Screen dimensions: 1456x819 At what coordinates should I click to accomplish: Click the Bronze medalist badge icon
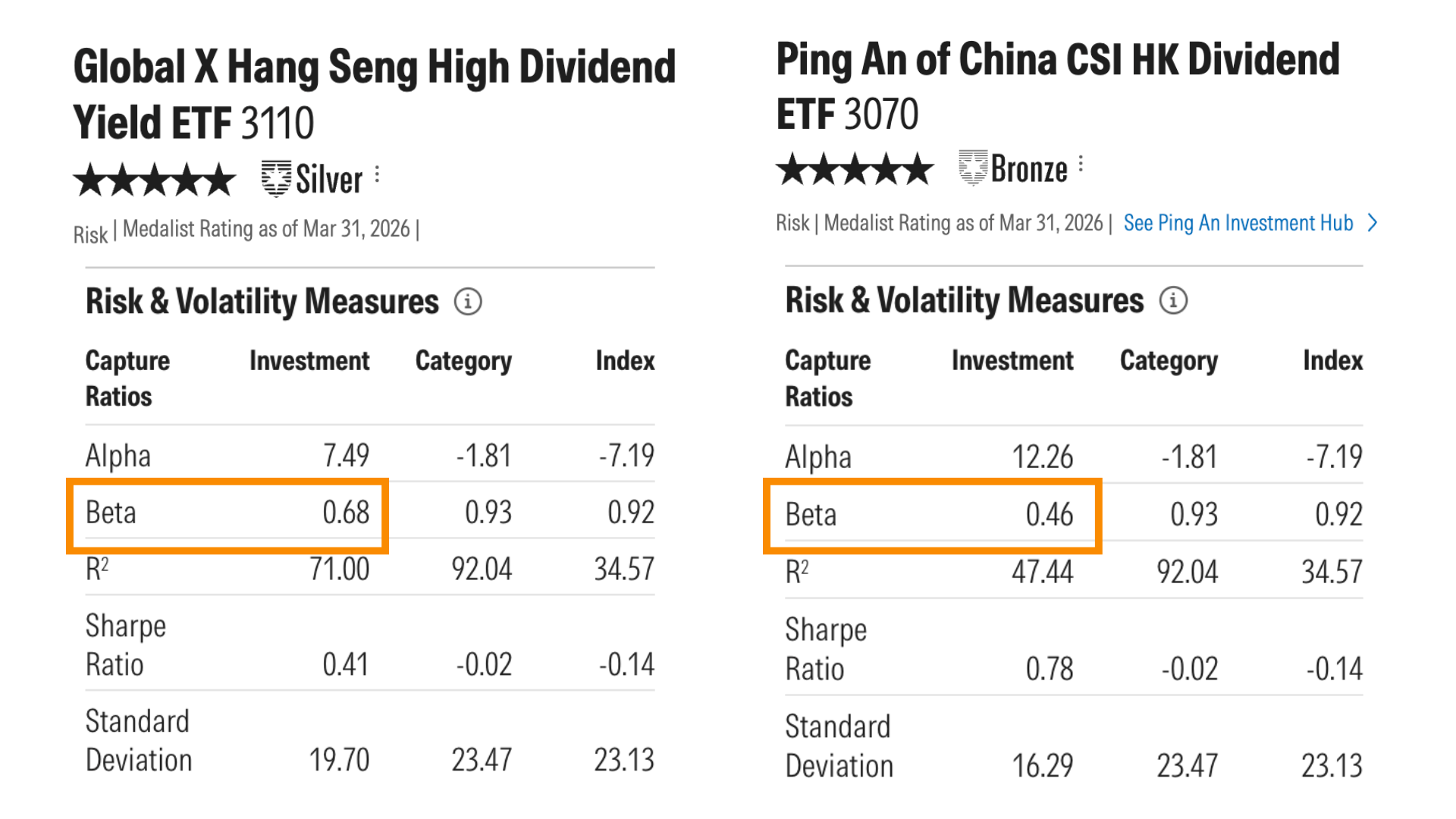(x=973, y=168)
